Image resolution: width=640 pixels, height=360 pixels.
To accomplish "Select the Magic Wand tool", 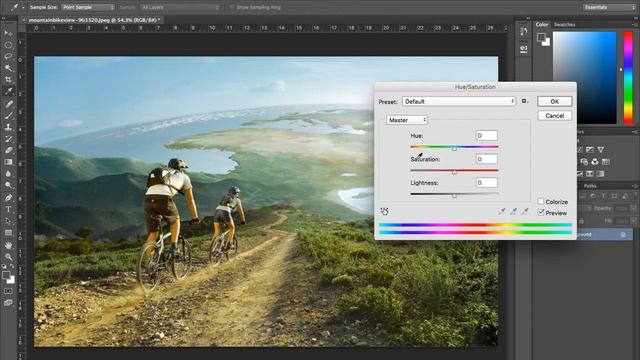I will 8,68.
